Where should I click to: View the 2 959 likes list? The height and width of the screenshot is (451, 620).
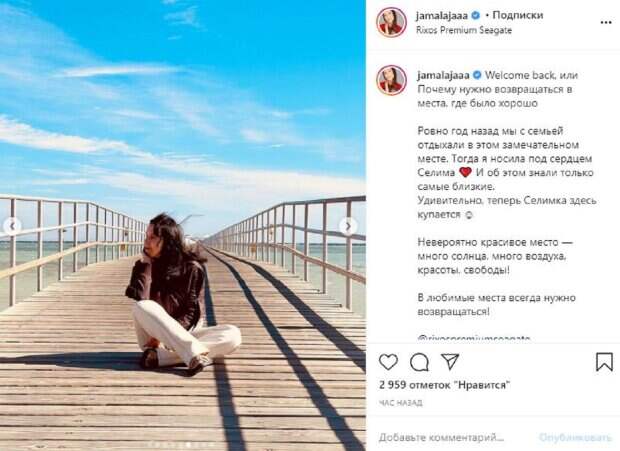(x=444, y=385)
